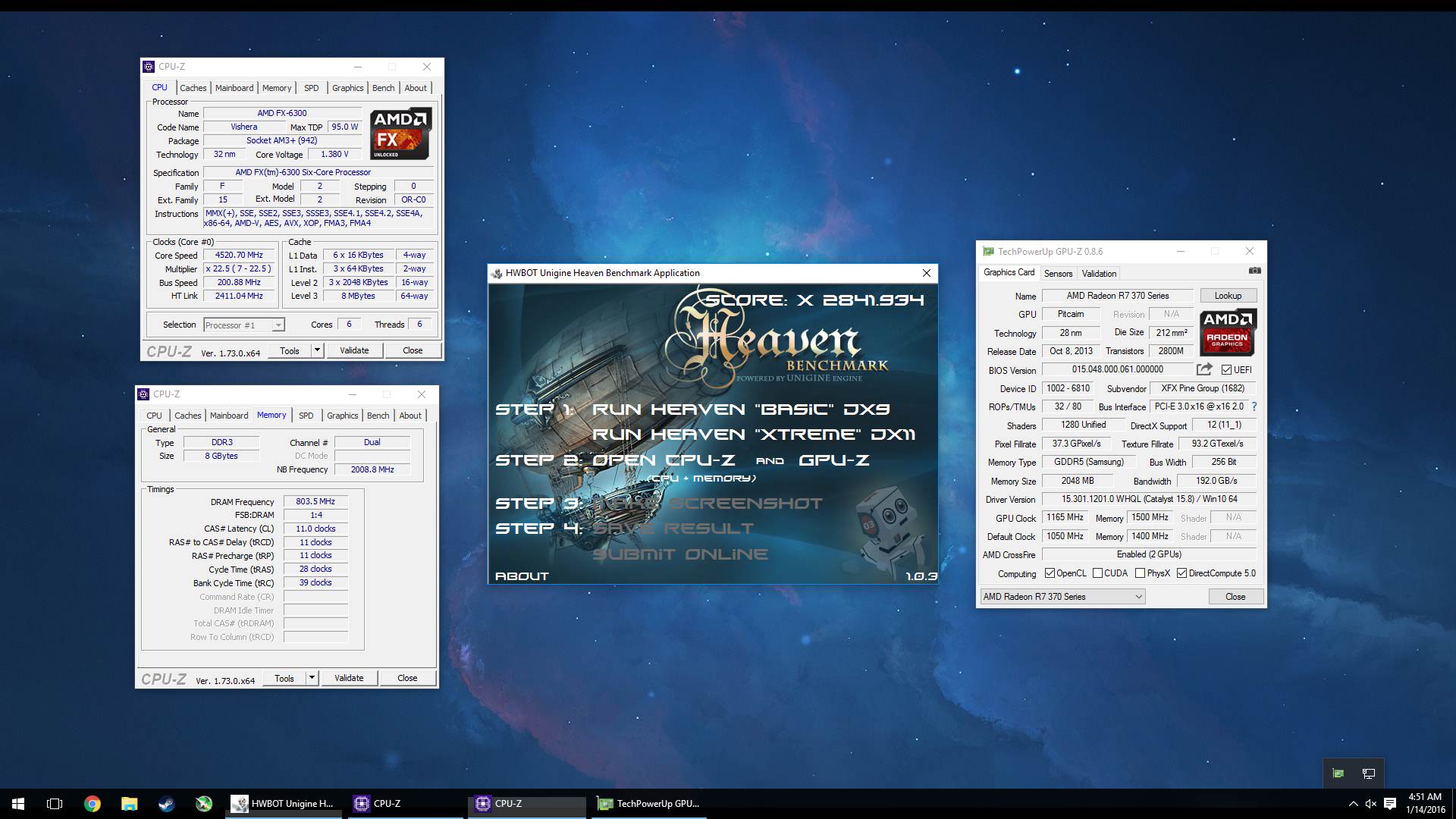Switch to second CPU-Z taskbar item
This screenshot has width=1456, height=819.
tap(527, 804)
